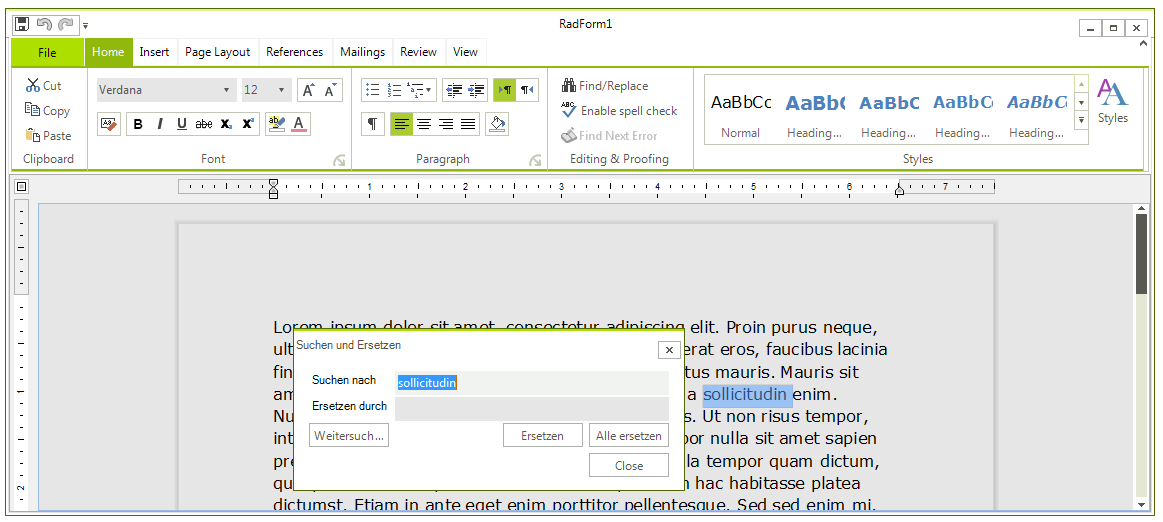The height and width of the screenshot is (522, 1163).
Task: Insert a bulleted list
Action: (373, 90)
